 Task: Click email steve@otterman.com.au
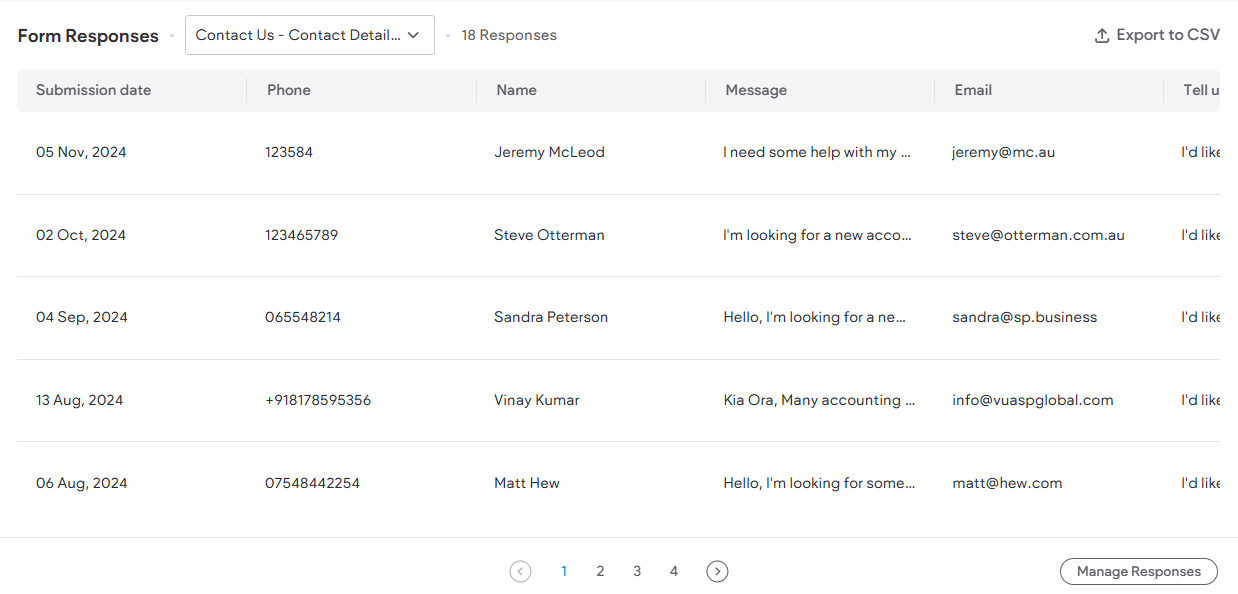[x=1038, y=235]
